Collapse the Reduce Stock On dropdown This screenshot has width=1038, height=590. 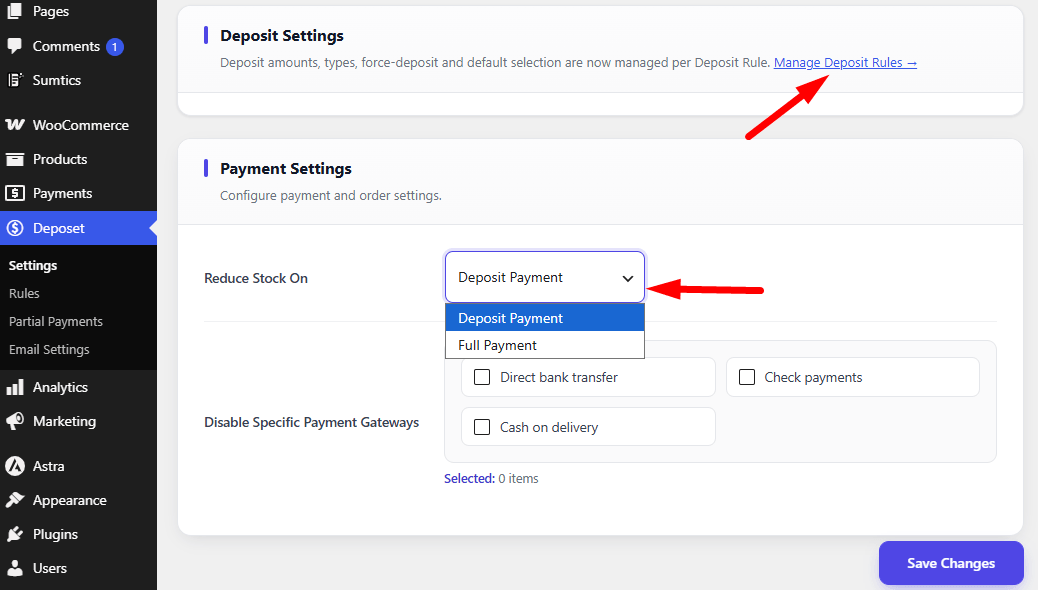(x=545, y=277)
